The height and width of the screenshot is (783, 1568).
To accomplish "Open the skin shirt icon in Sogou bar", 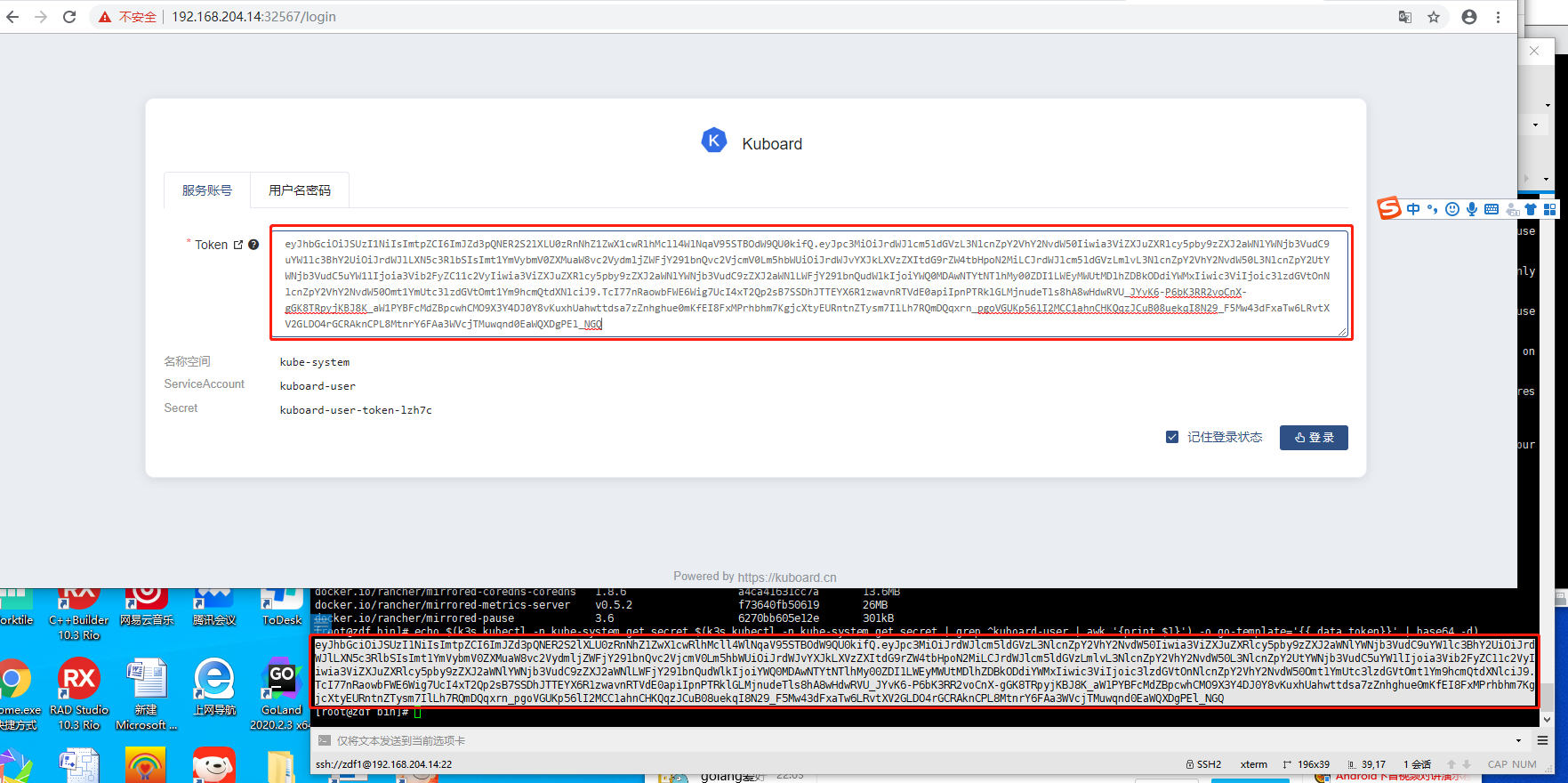I will pyautogui.click(x=1531, y=209).
